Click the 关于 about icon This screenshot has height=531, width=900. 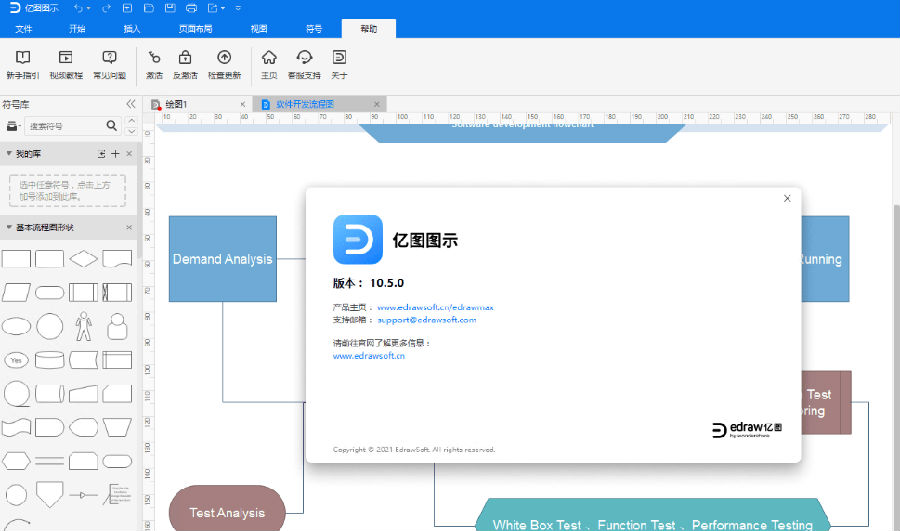coord(339,64)
